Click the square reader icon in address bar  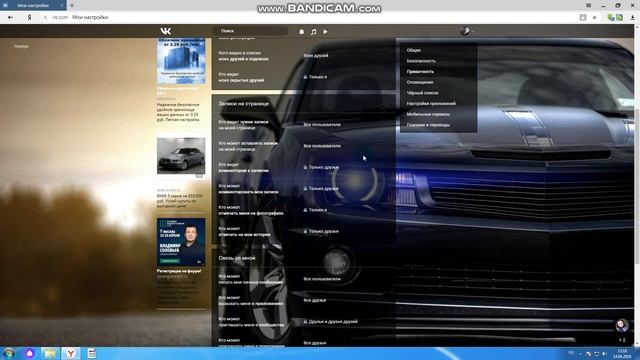point(583,17)
